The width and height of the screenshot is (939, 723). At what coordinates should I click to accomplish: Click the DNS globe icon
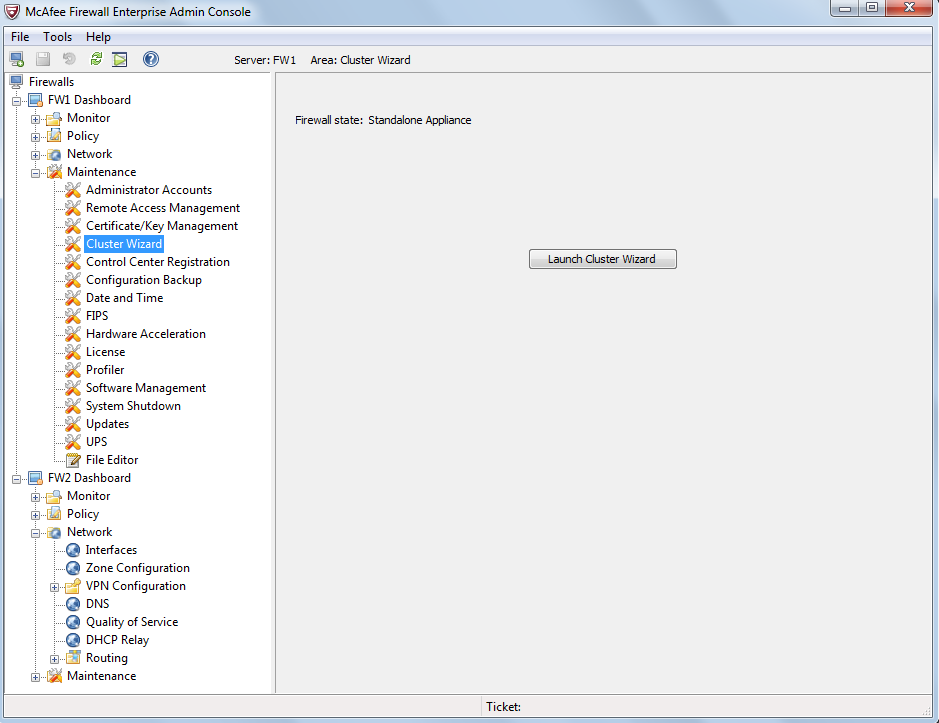point(73,604)
